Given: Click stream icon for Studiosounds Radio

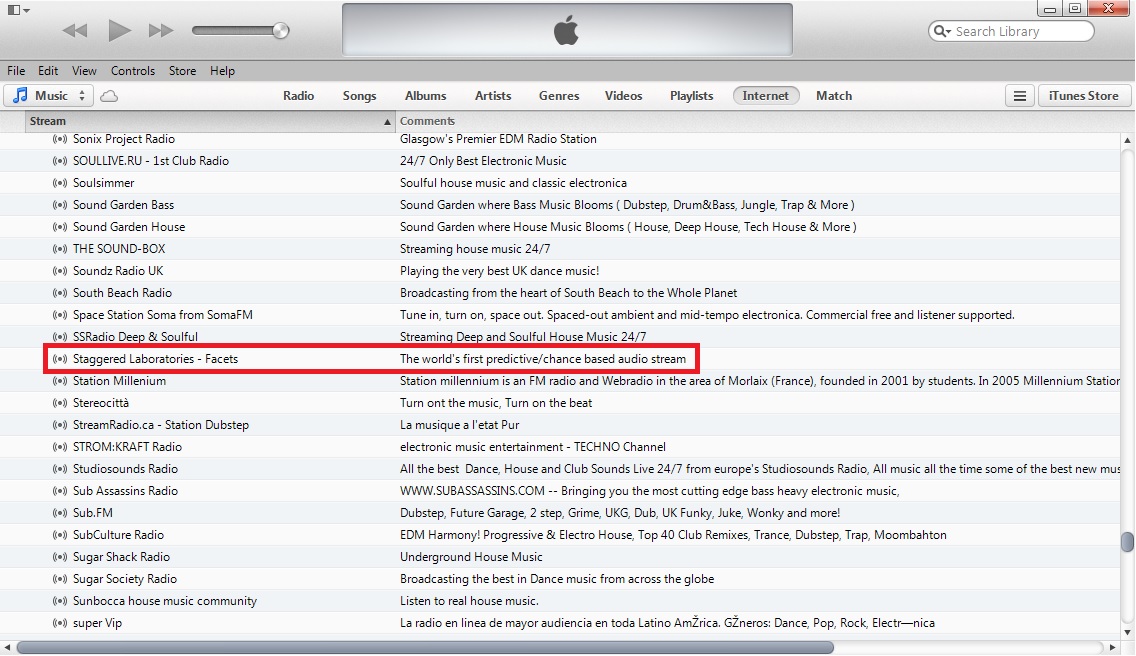Looking at the screenshot, I should [60, 468].
